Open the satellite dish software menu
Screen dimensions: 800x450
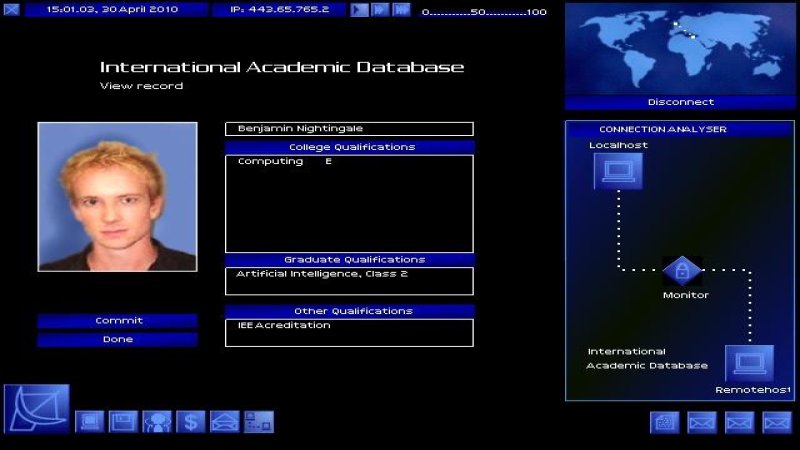point(36,409)
